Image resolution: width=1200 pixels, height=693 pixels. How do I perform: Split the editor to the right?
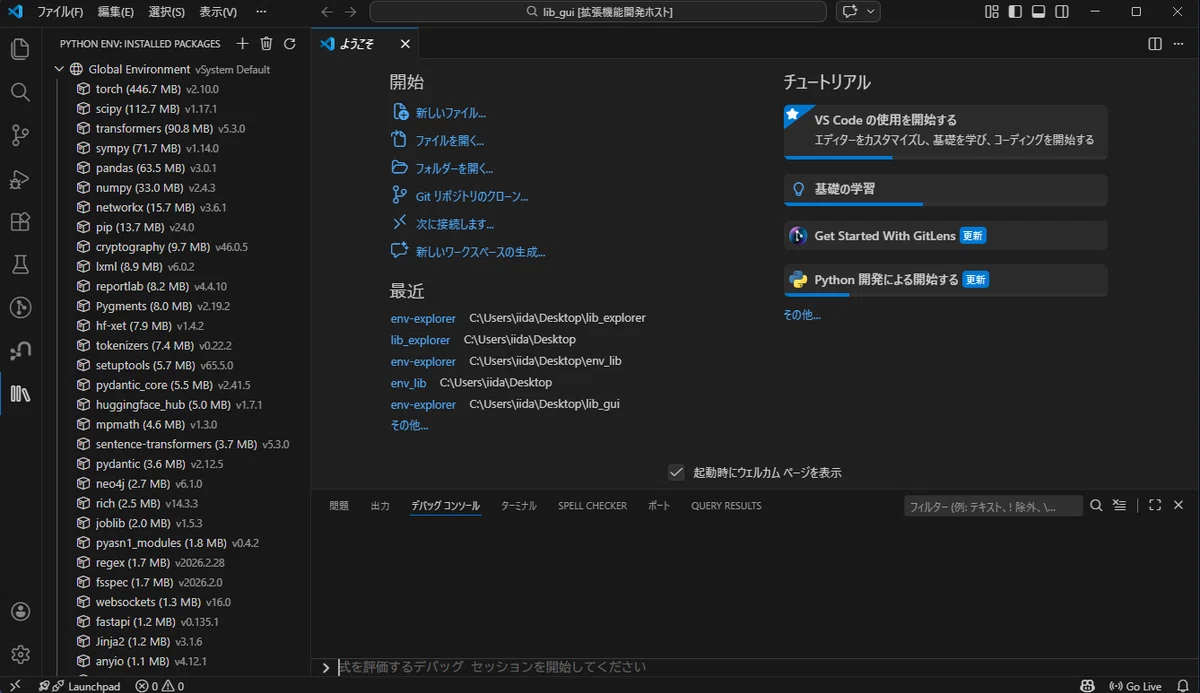tap(1155, 44)
